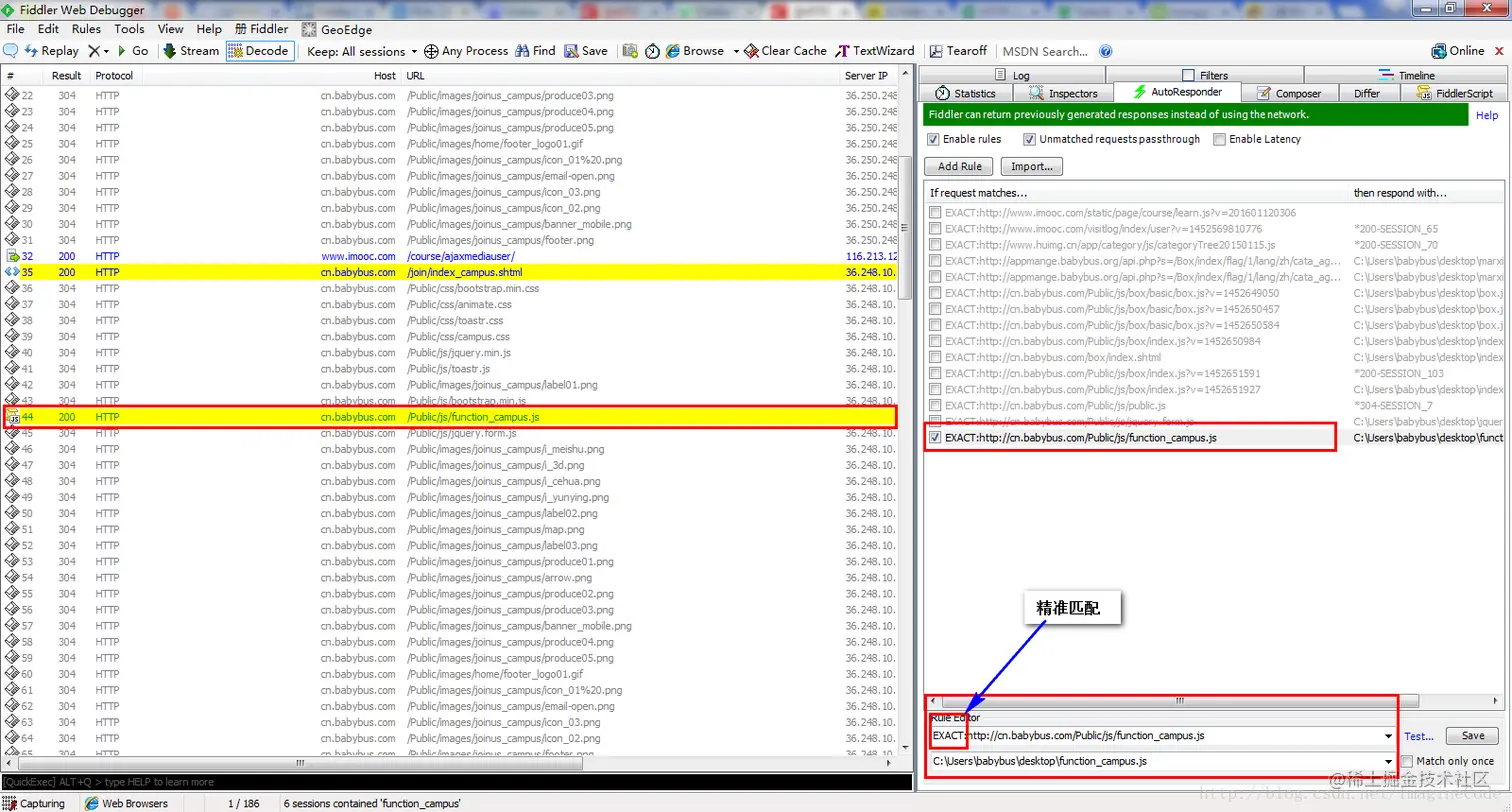This screenshot has width=1512, height=812.
Task: Switch to the Filters tab
Action: [x=1205, y=75]
